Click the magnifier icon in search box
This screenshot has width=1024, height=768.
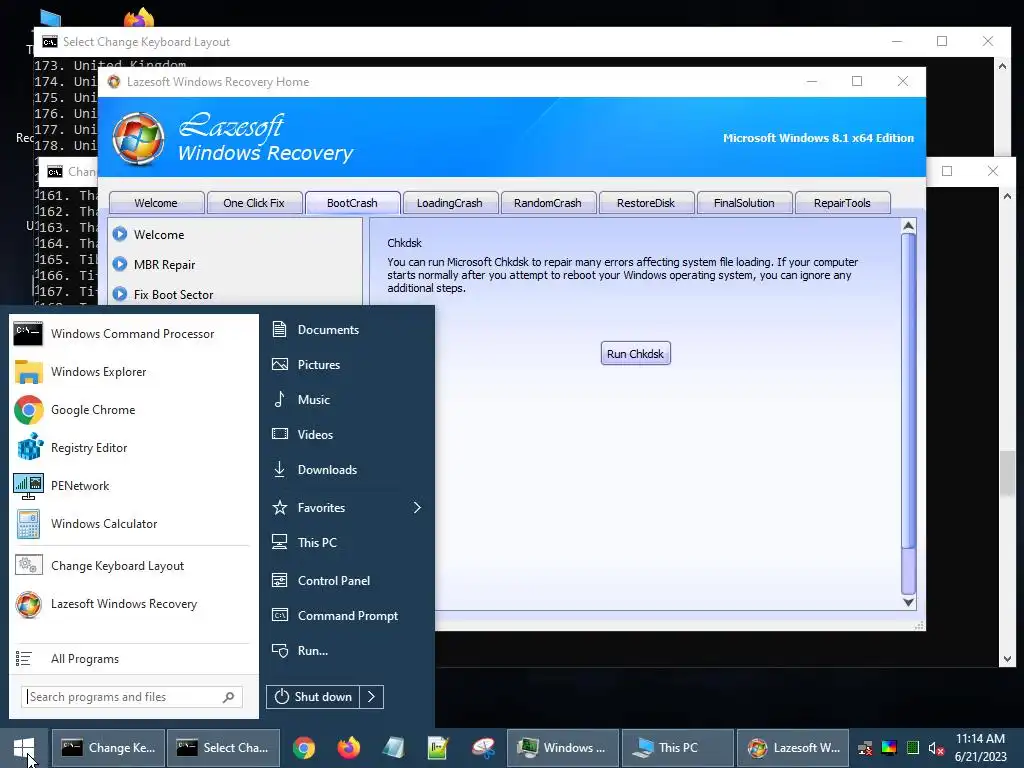[x=229, y=697]
